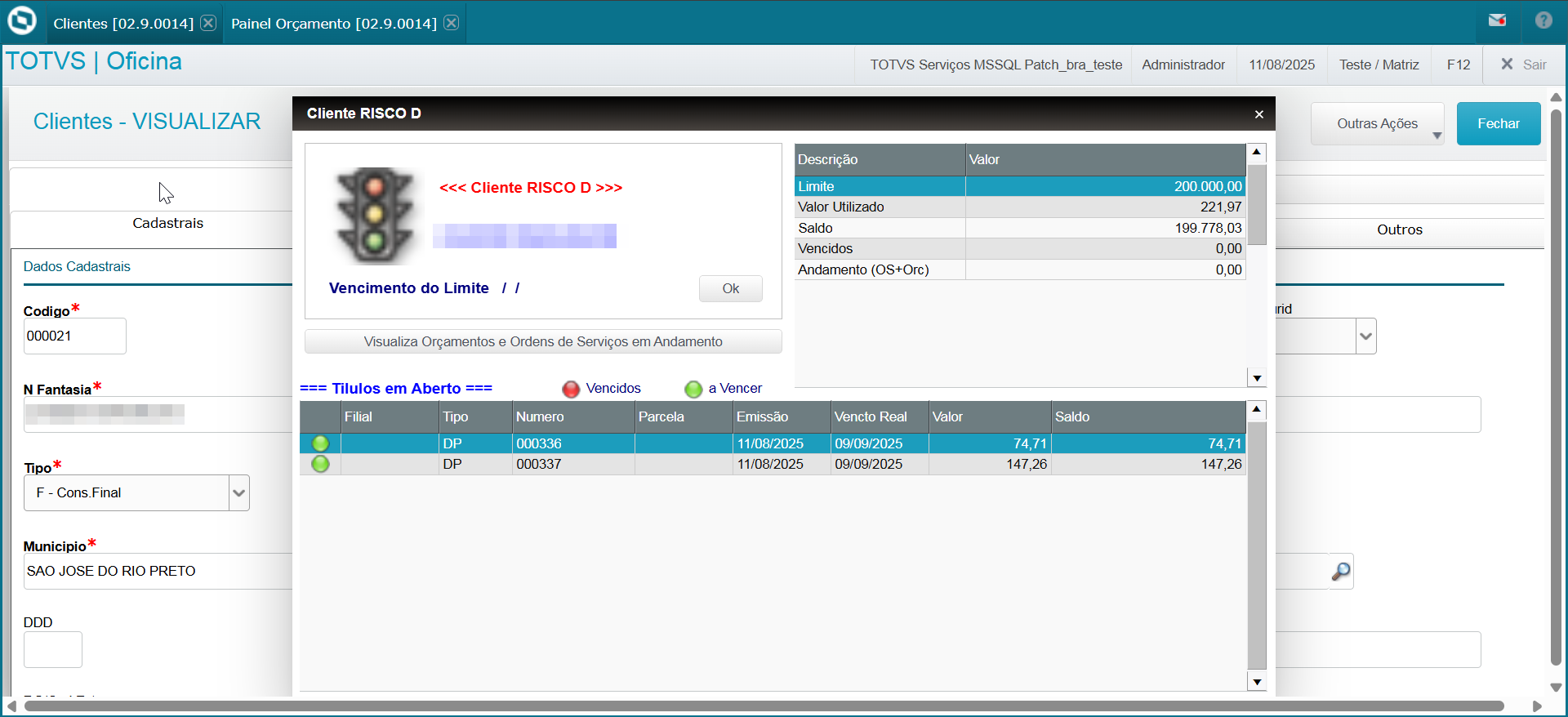Click Visualiza Orçamentos e Ordens de Serviços button
The width and height of the screenshot is (1568, 717).
pos(543,341)
